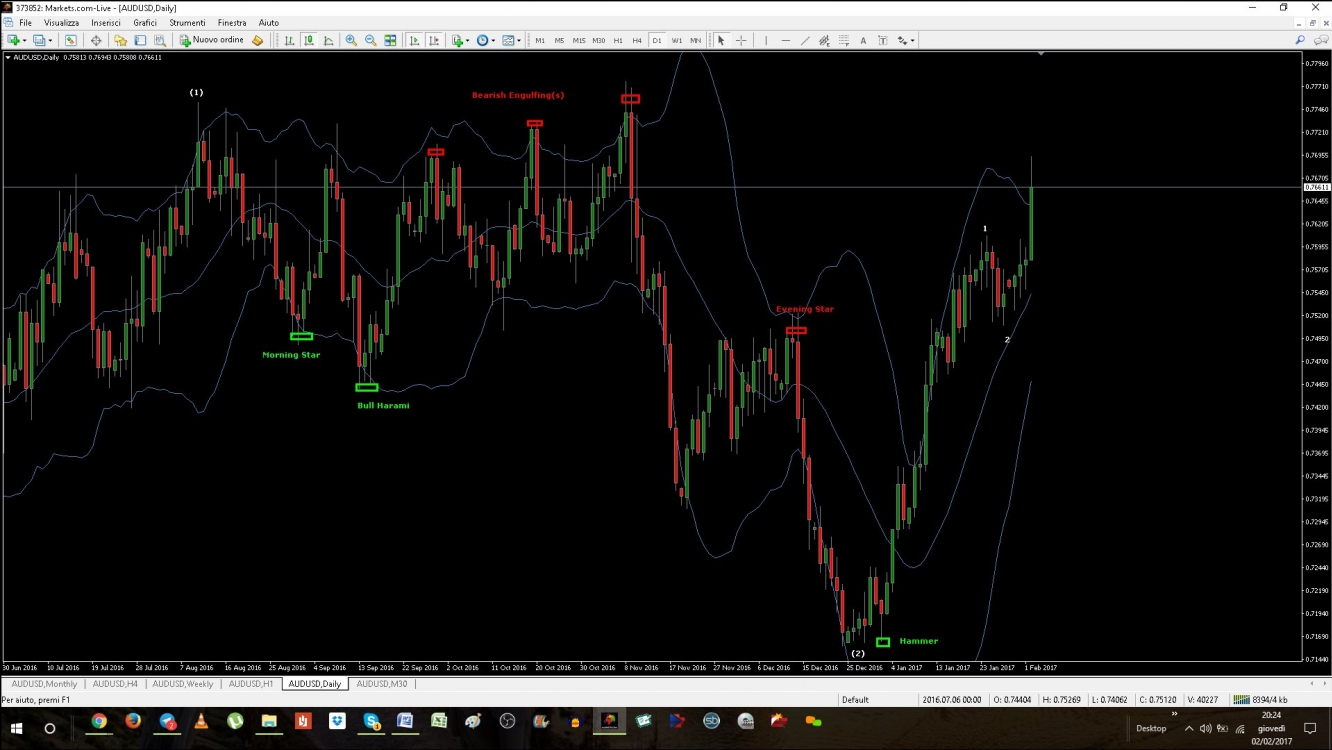The width and height of the screenshot is (1332, 750).
Task: Switch to the AUDUSD,Weekly chart tab
Action: point(185,684)
